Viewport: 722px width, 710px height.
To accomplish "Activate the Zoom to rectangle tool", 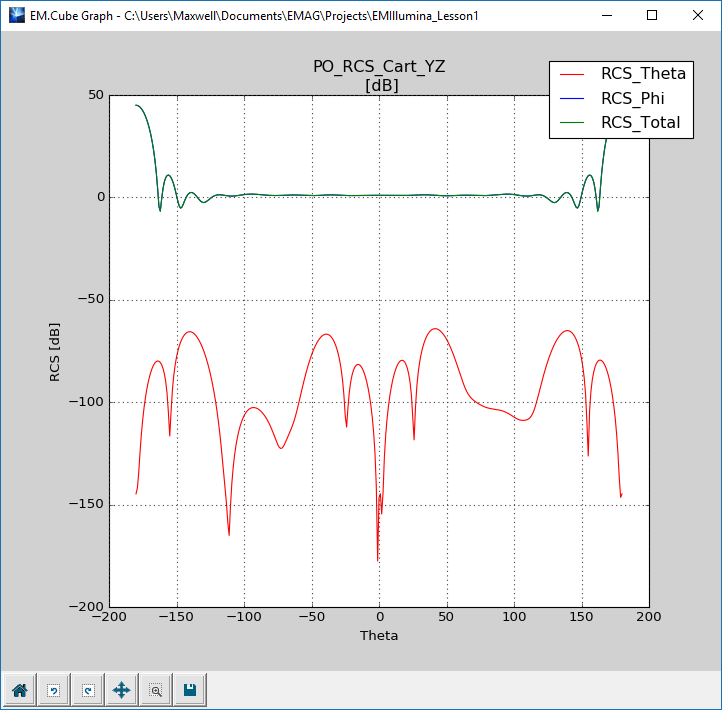I will pyautogui.click(x=156, y=690).
